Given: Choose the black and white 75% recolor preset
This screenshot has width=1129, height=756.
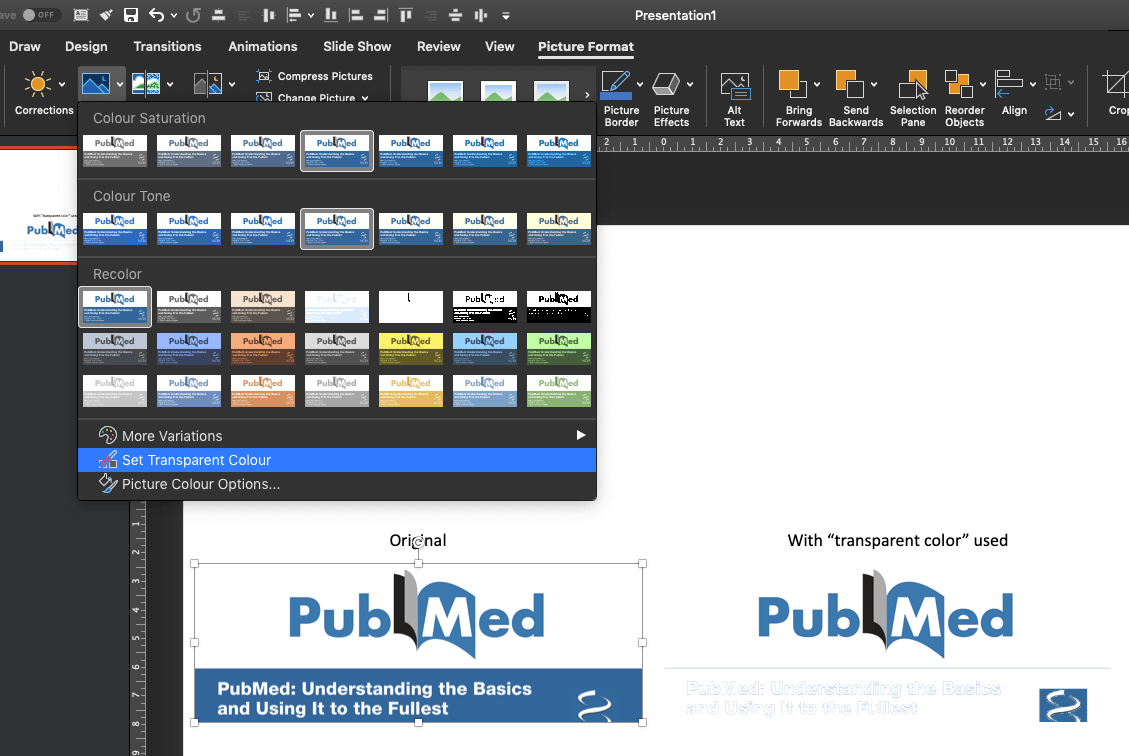Looking at the screenshot, I should click(559, 307).
